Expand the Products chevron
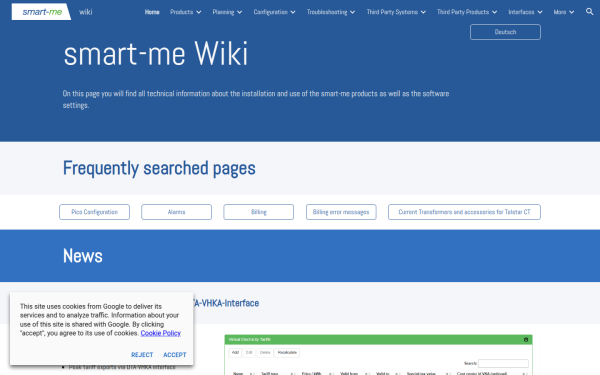Image resolution: width=600 pixels, height=375 pixels. pyautogui.click(x=199, y=12)
